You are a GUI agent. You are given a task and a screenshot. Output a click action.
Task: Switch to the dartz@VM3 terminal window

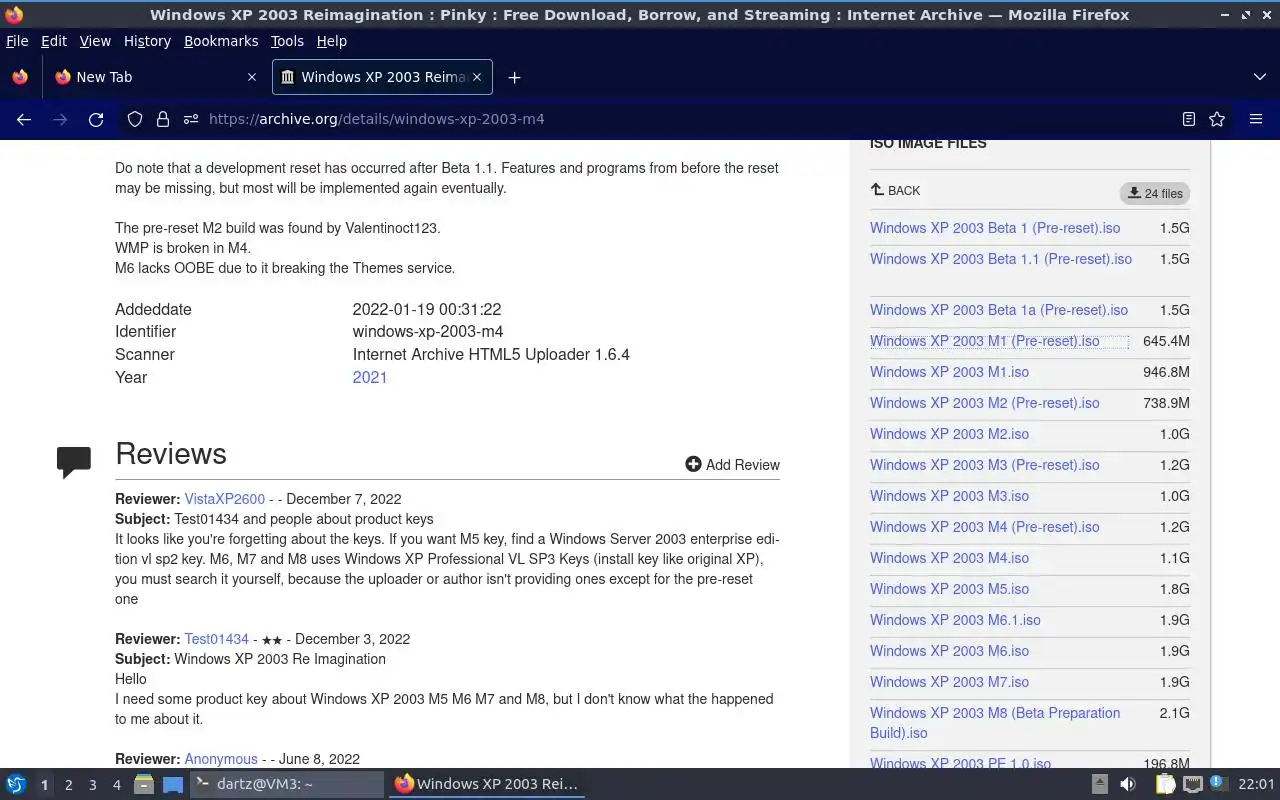point(287,784)
